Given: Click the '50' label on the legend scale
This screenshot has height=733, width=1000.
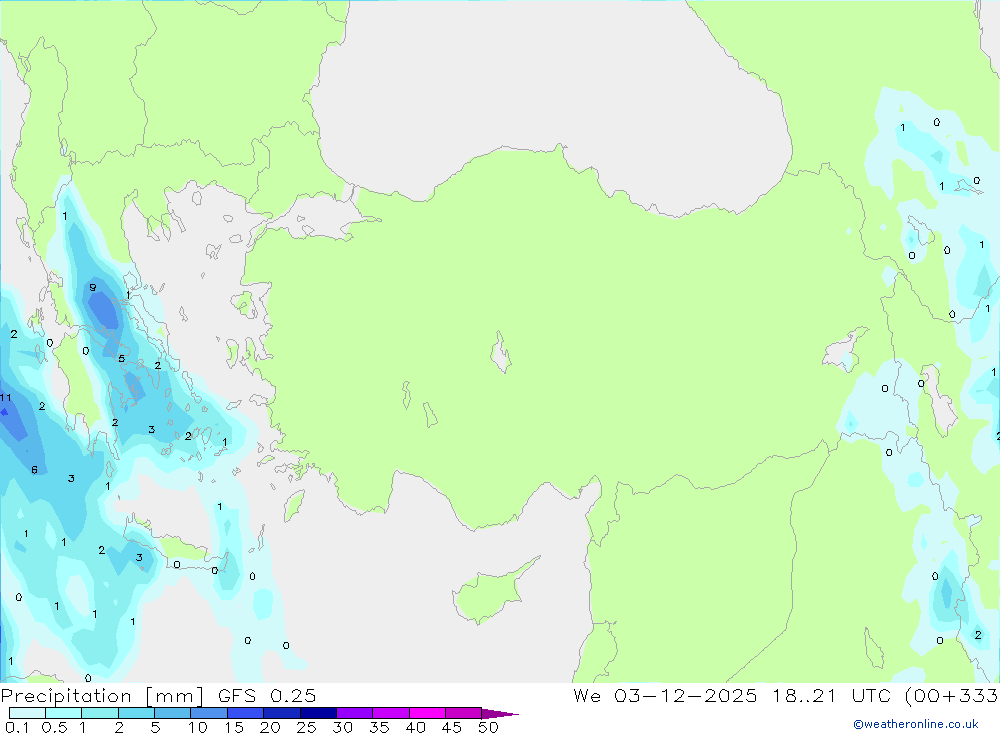Looking at the screenshot, I should coord(488,727).
